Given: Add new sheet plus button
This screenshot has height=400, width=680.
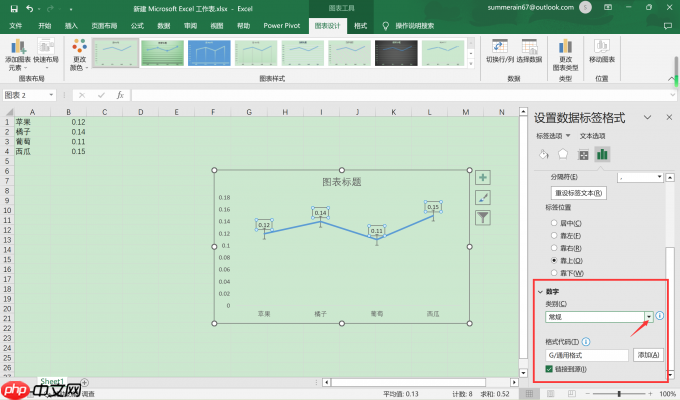Looking at the screenshot, I should tap(85, 383).
